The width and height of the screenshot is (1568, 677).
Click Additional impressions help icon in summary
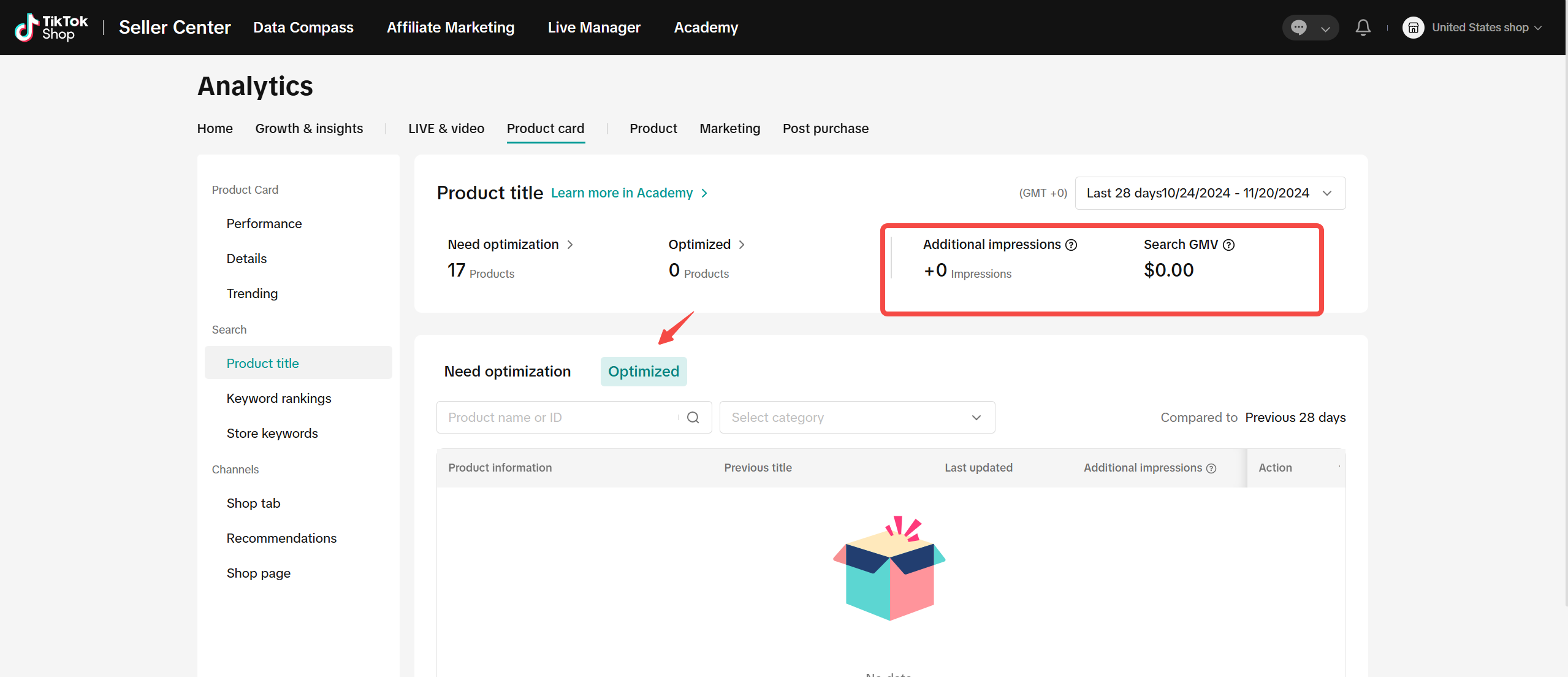[1071, 245]
